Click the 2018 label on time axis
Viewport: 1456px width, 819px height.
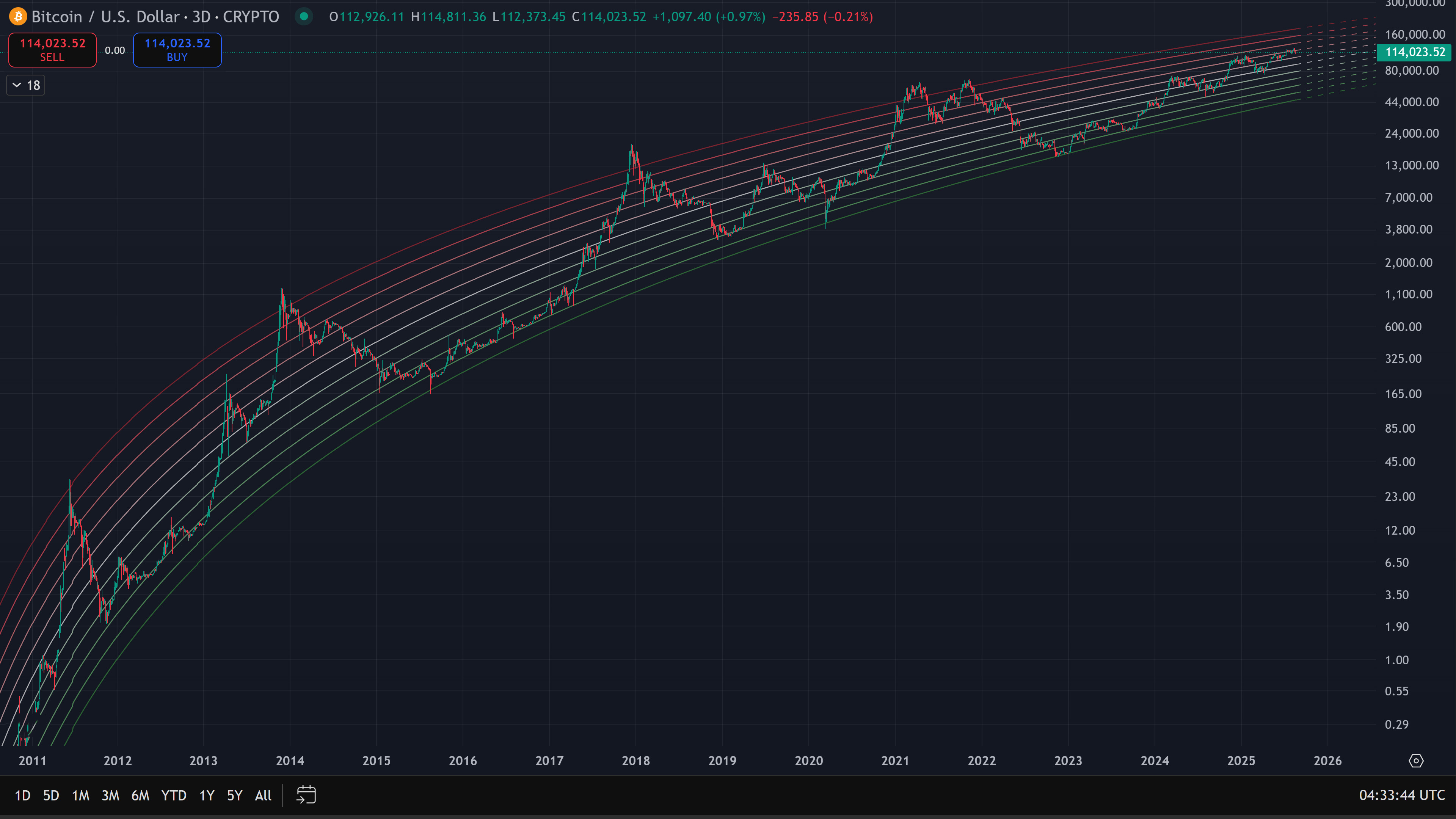tap(635, 760)
